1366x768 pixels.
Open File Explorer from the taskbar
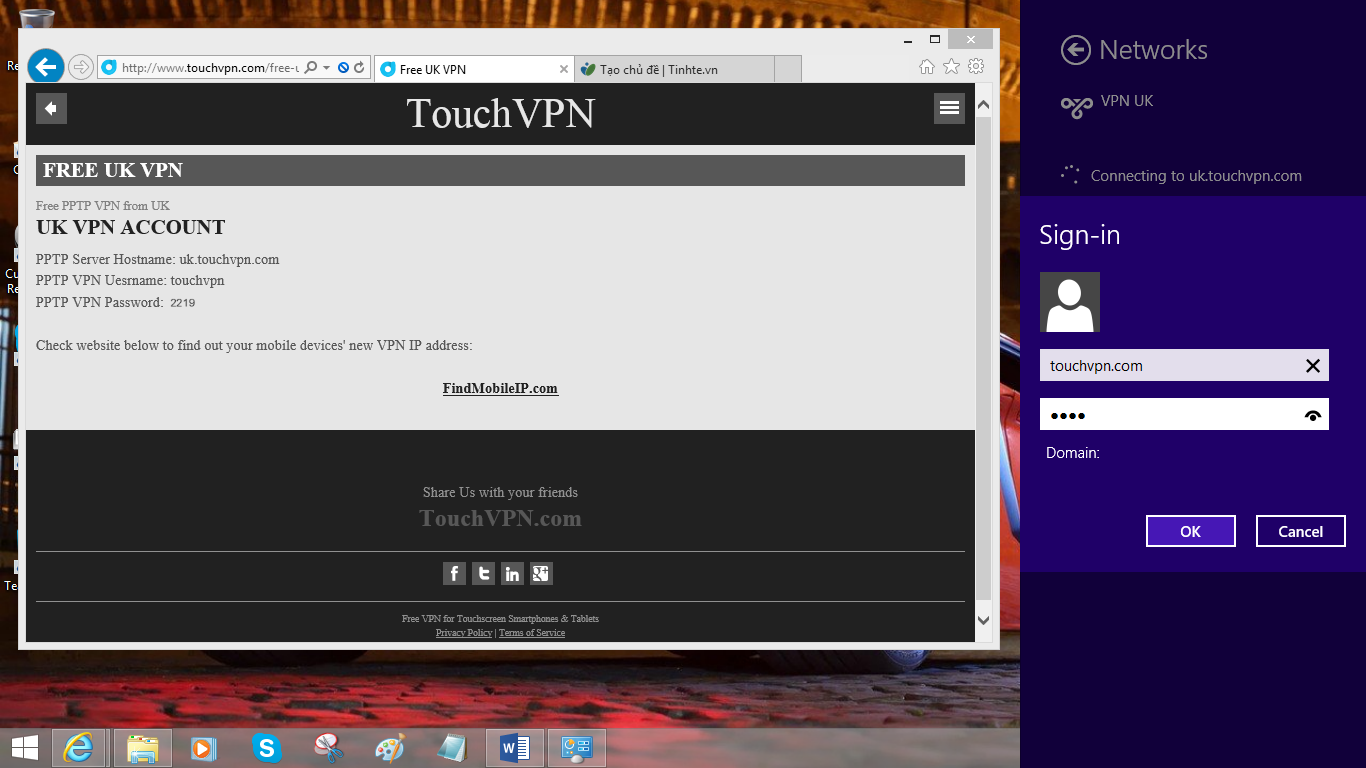143,748
